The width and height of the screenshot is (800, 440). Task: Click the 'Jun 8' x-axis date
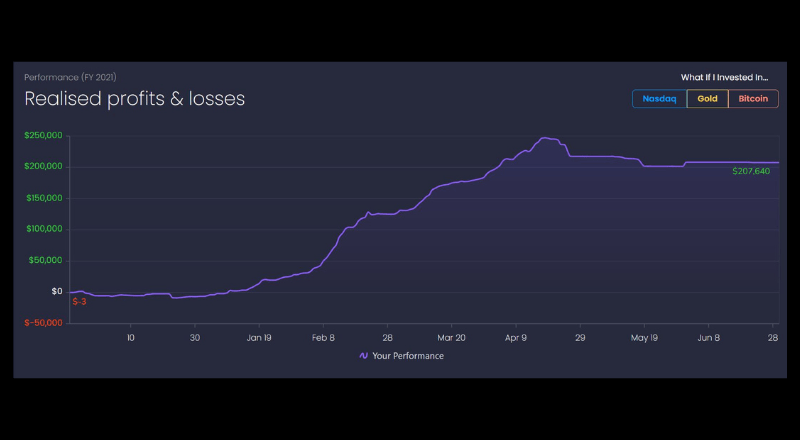pos(708,338)
